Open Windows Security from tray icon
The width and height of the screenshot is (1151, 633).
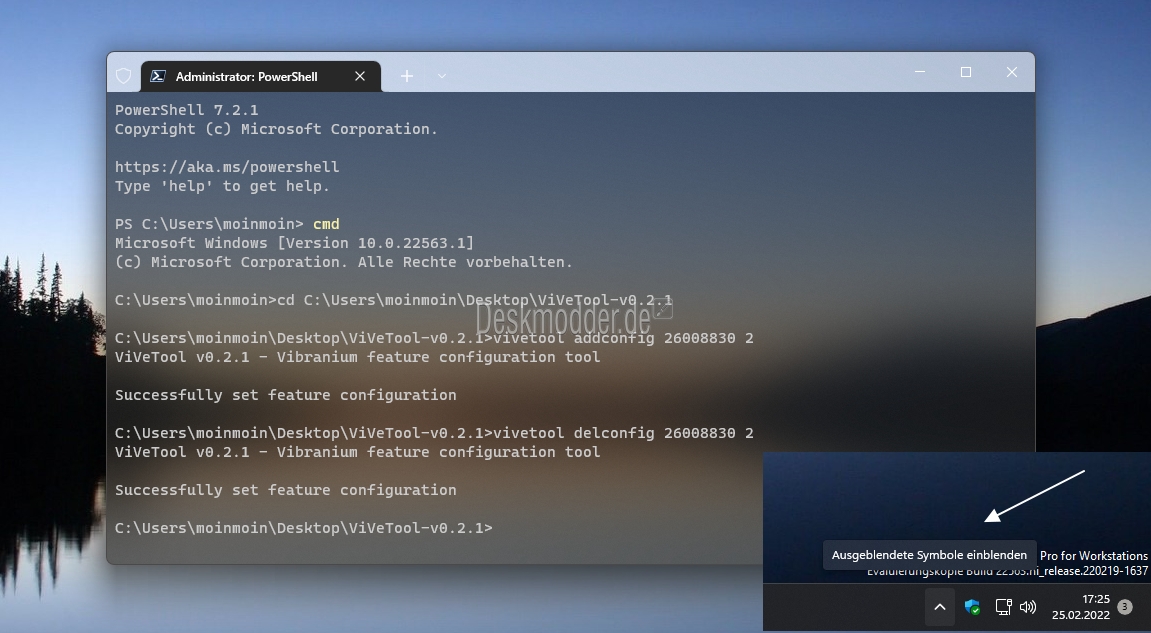pyautogui.click(x=972, y=607)
